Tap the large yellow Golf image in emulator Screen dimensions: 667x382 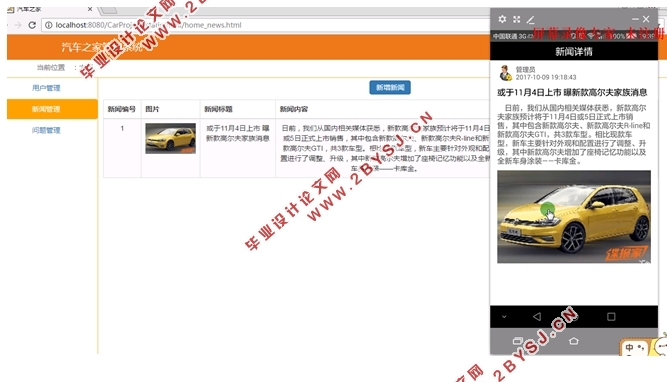tap(574, 217)
